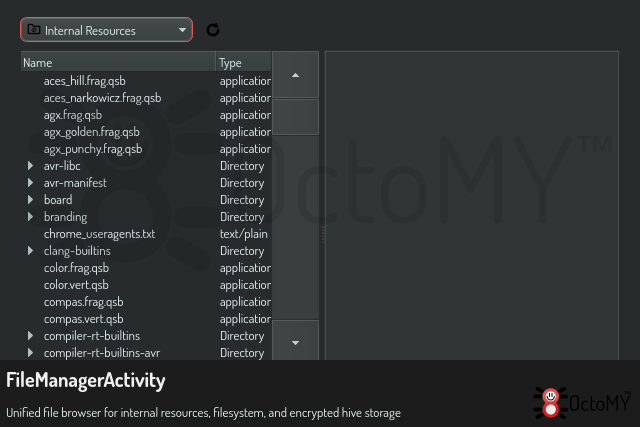Select the compiler-rt-builtins folder name
Screen dimensions: 640x427
point(92,336)
